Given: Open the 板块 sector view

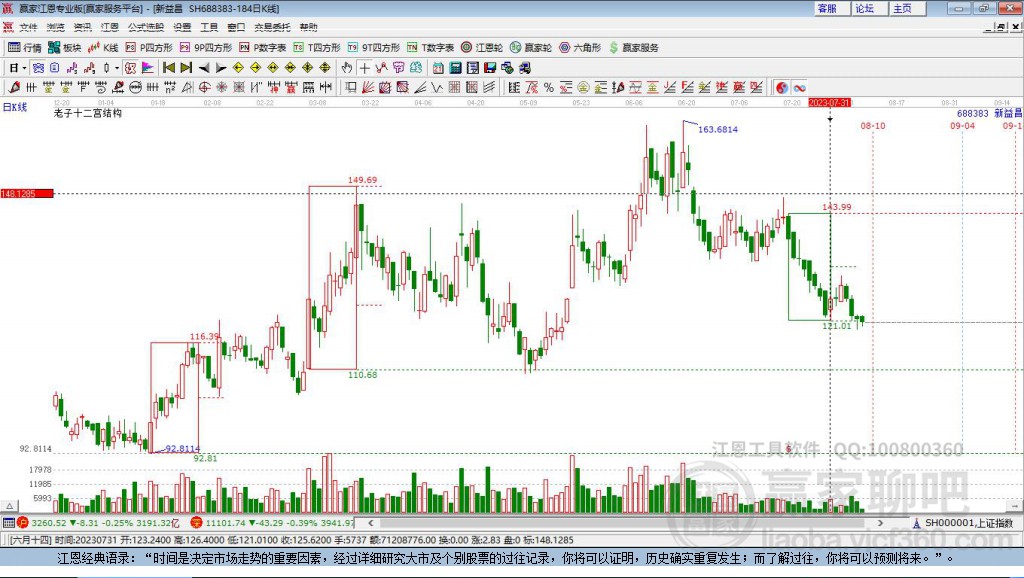Looking at the screenshot, I should click(64, 48).
